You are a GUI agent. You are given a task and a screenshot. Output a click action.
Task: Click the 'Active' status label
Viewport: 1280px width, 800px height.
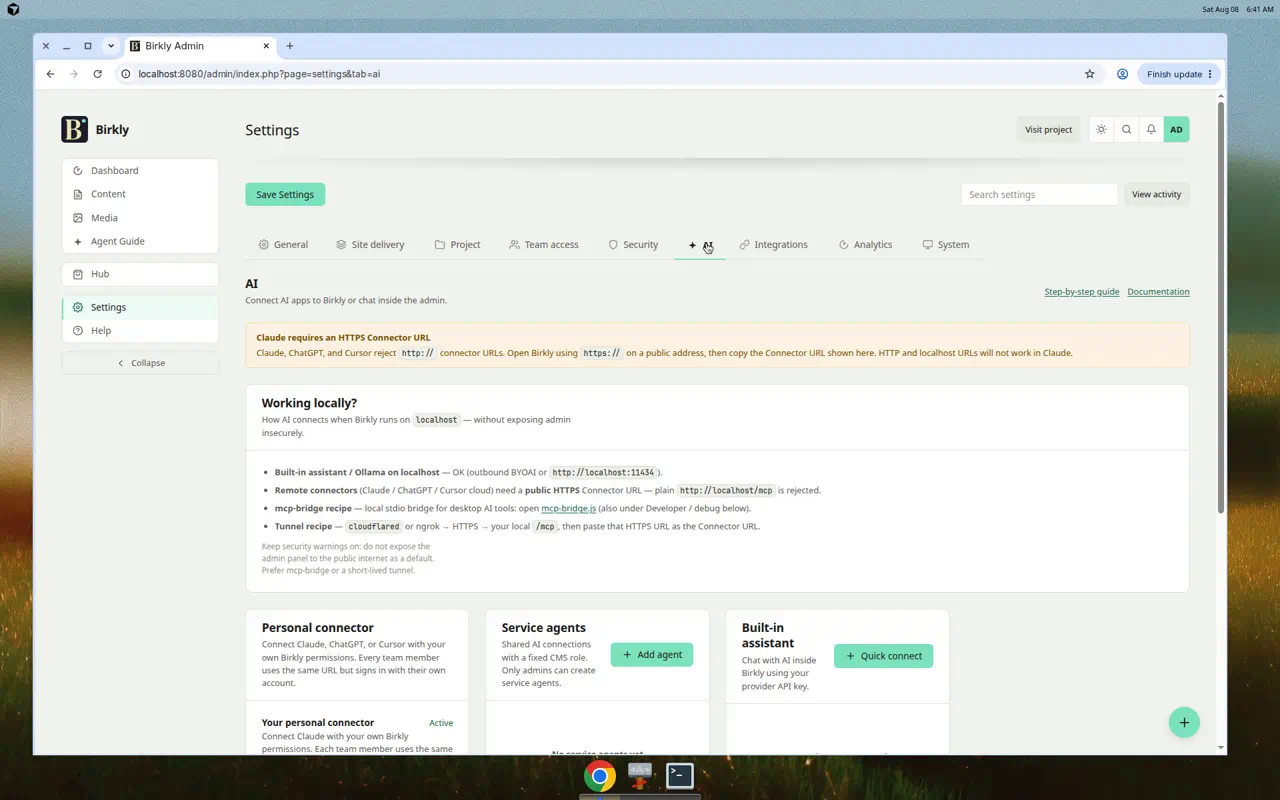pyautogui.click(x=441, y=723)
